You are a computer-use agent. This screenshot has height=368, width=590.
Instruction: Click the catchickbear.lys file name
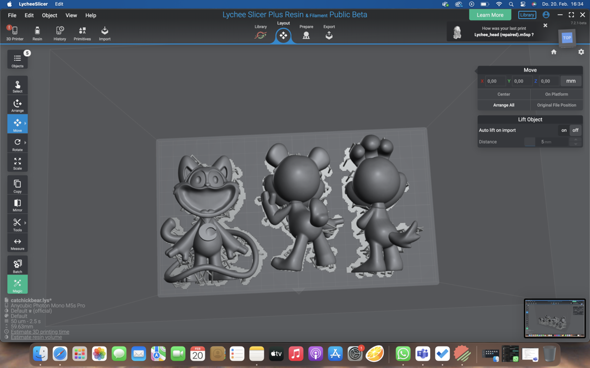31,300
